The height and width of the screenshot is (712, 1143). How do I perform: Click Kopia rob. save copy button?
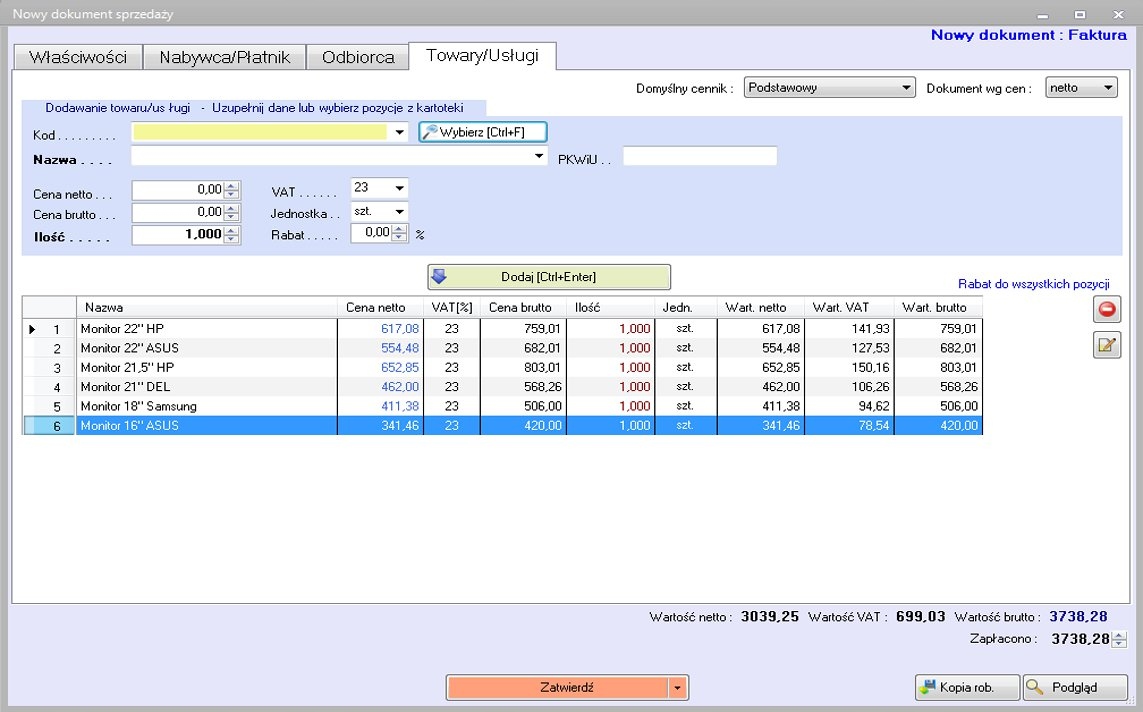click(967, 687)
